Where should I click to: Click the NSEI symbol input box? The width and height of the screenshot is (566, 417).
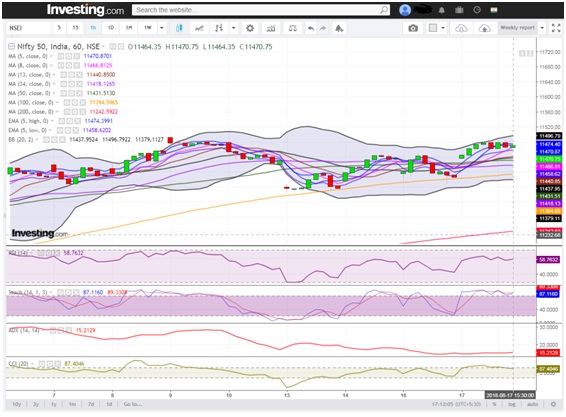(x=28, y=28)
